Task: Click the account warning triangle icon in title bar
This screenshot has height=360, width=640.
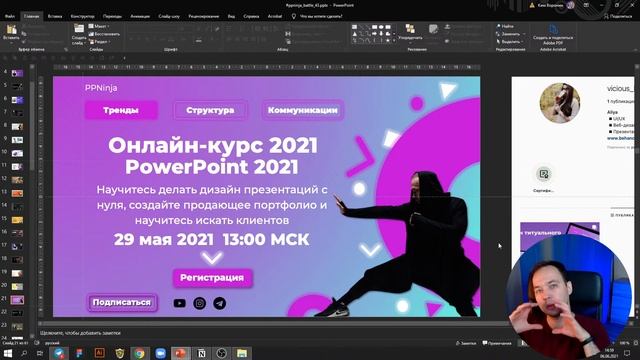Action: pos(532,5)
